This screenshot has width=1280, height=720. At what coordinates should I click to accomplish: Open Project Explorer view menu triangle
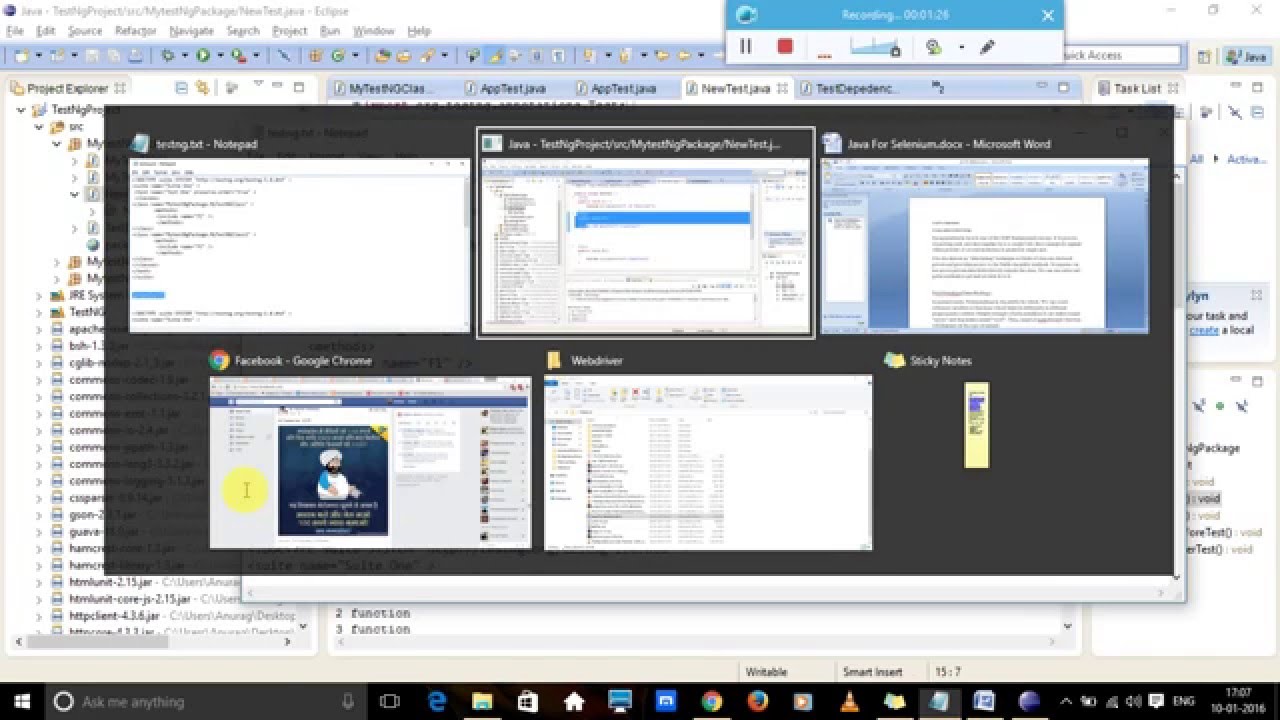coord(259,86)
